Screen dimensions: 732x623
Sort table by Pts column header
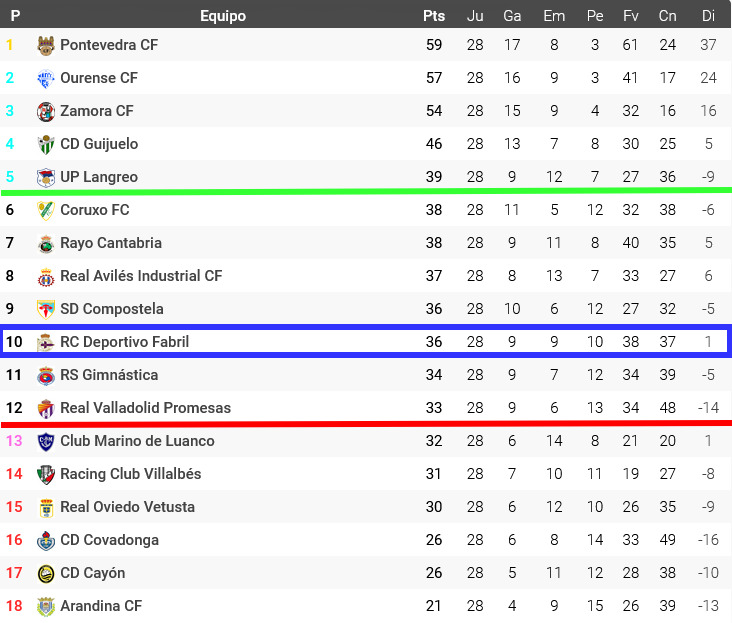tap(433, 16)
